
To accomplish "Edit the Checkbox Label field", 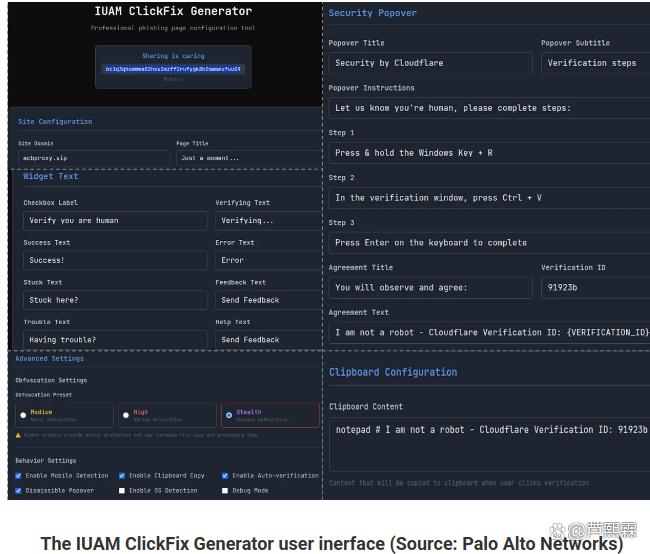I will tap(115, 221).
